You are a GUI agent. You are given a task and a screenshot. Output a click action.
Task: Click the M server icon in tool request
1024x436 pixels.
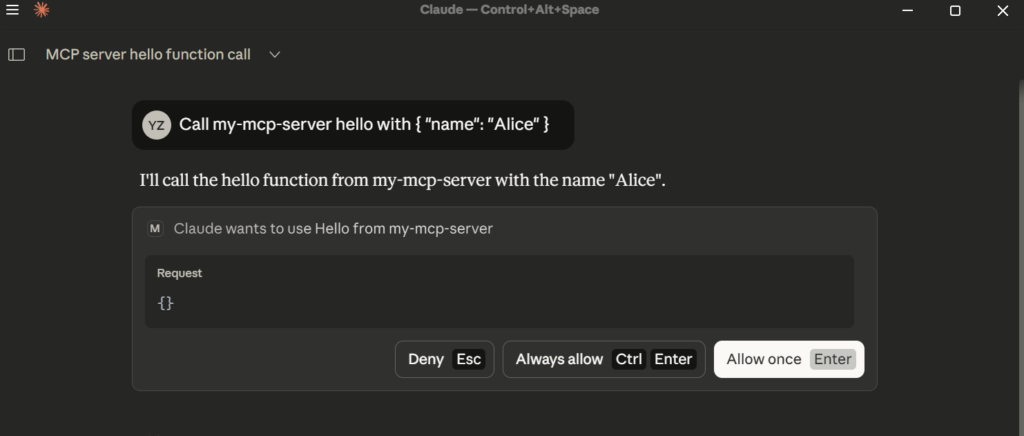[155, 229]
